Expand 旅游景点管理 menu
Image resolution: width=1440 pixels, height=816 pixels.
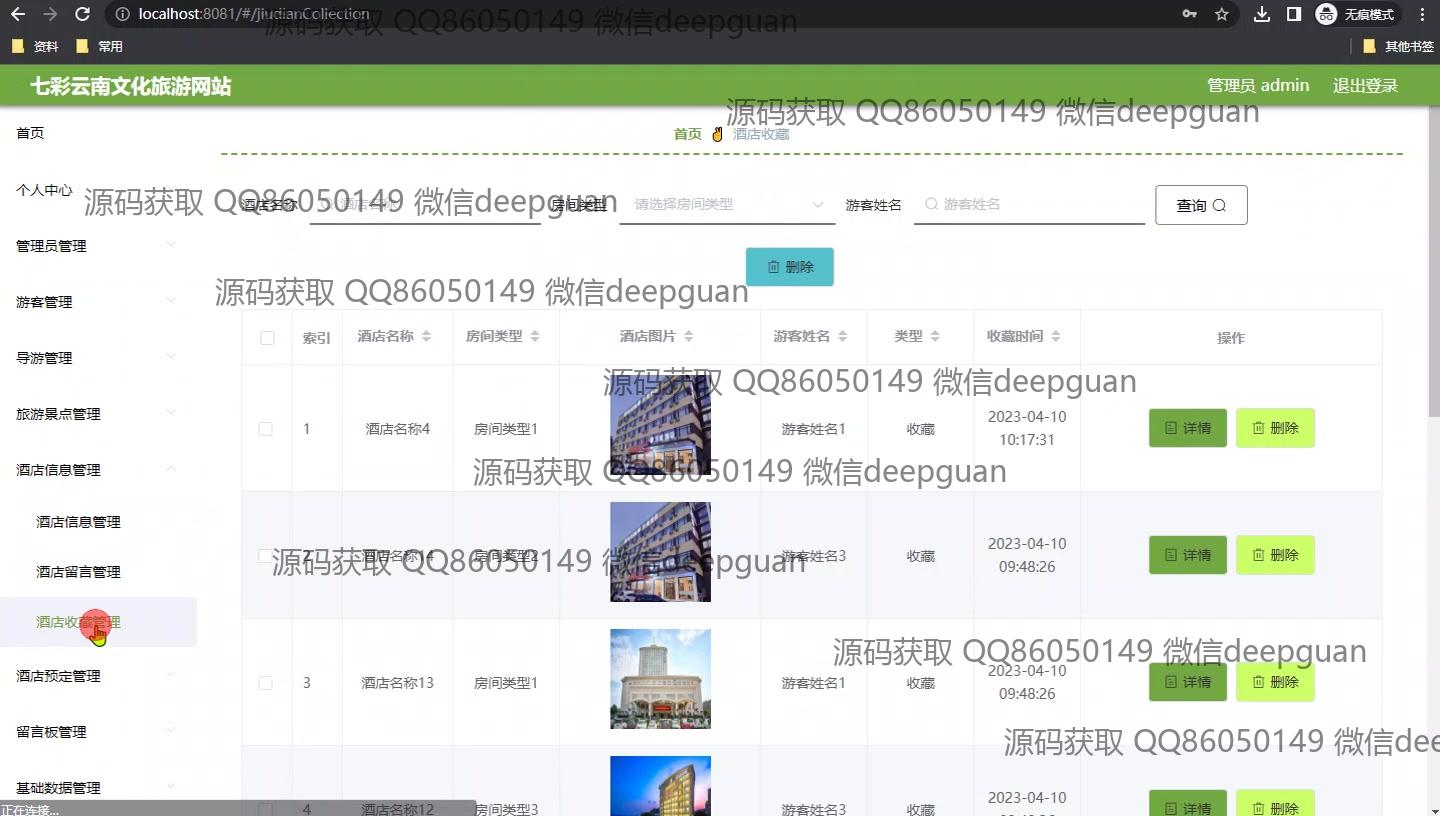click(98, 414)
